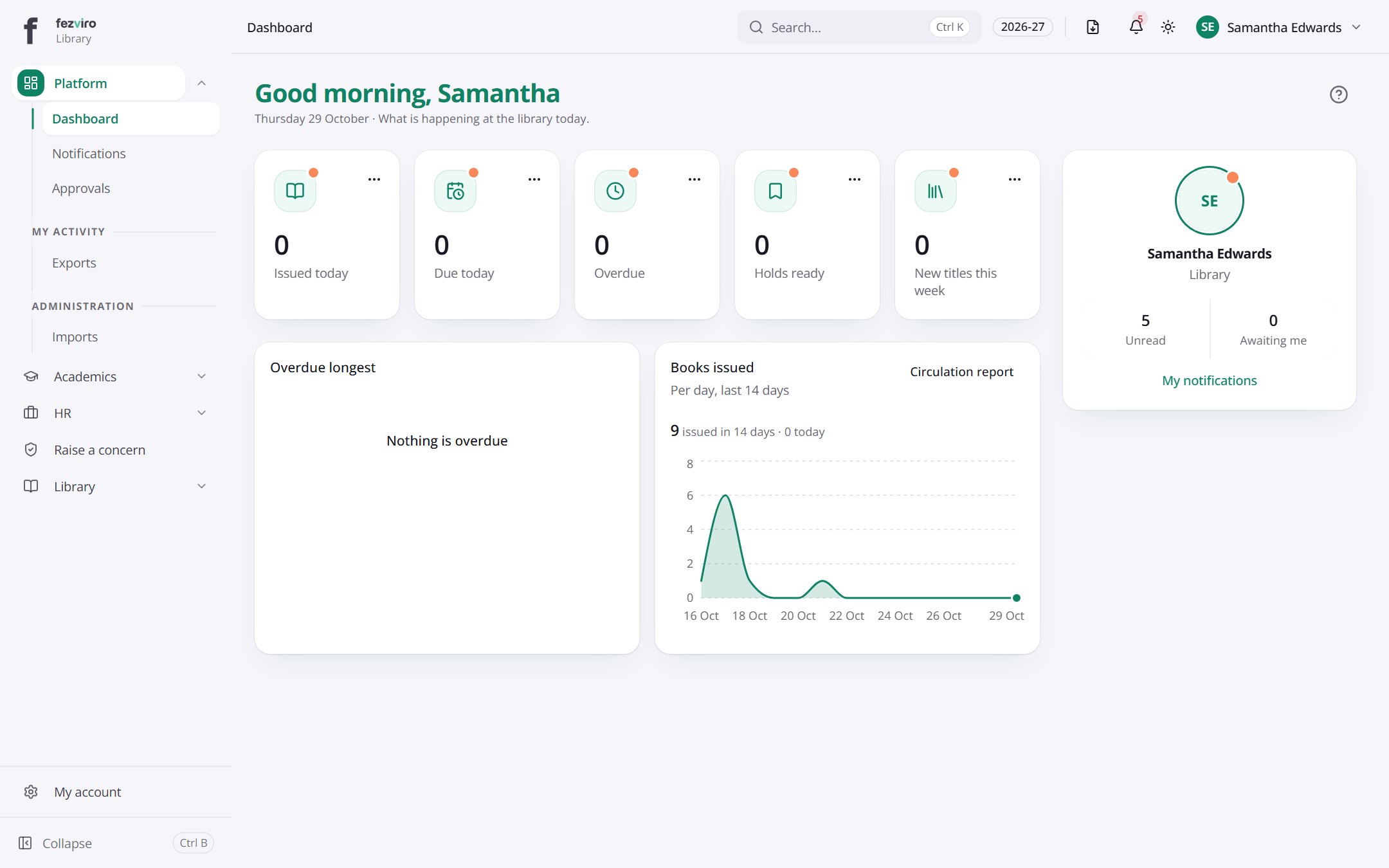The width and height of the screenshot is (1389, 868).
Task: Collapse the Platform section chevron
Action: [x=201, y=83]
